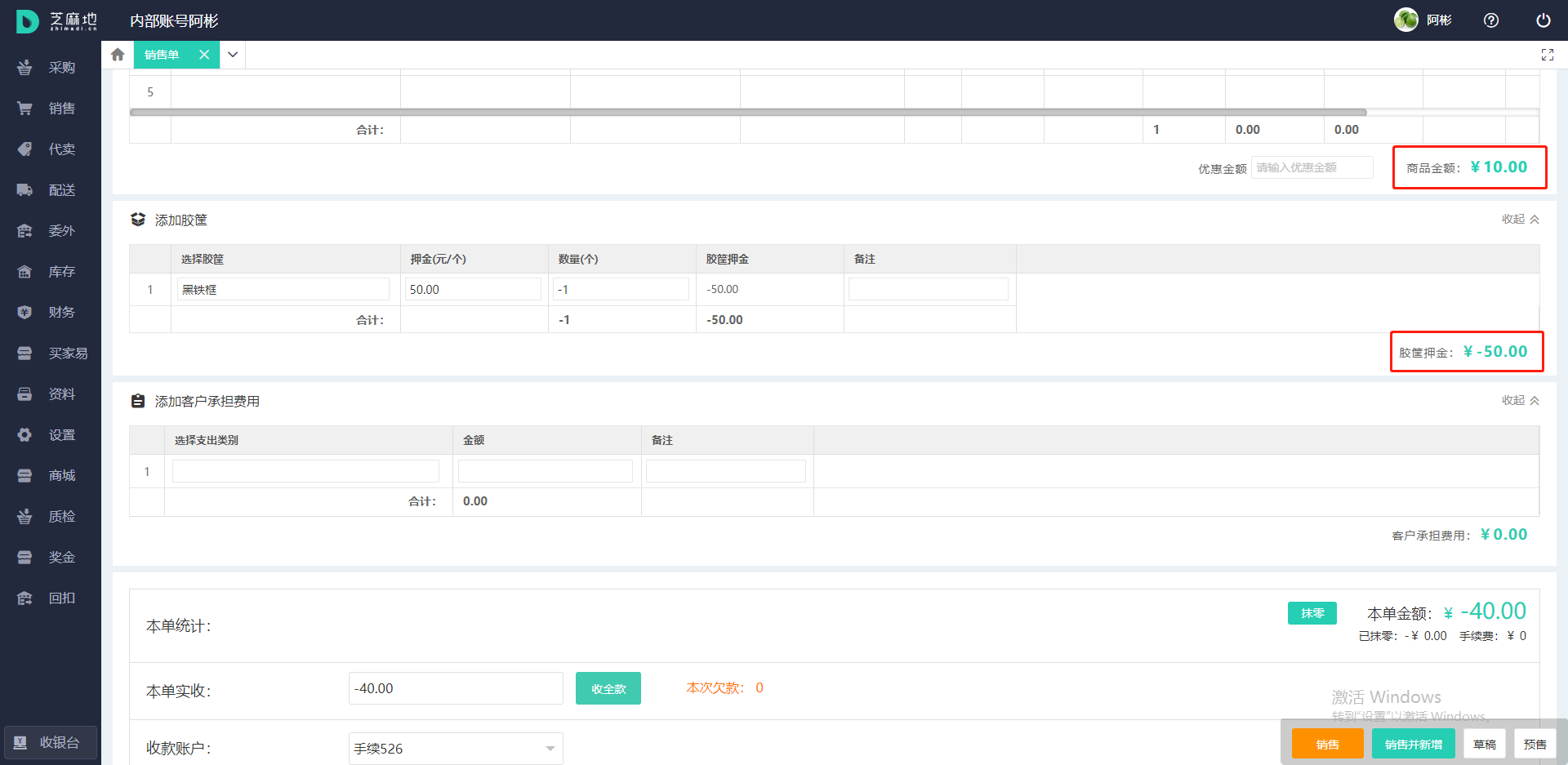
Task: Open the 选择支出类别 selection field
Action: click(x=305, y=471)
